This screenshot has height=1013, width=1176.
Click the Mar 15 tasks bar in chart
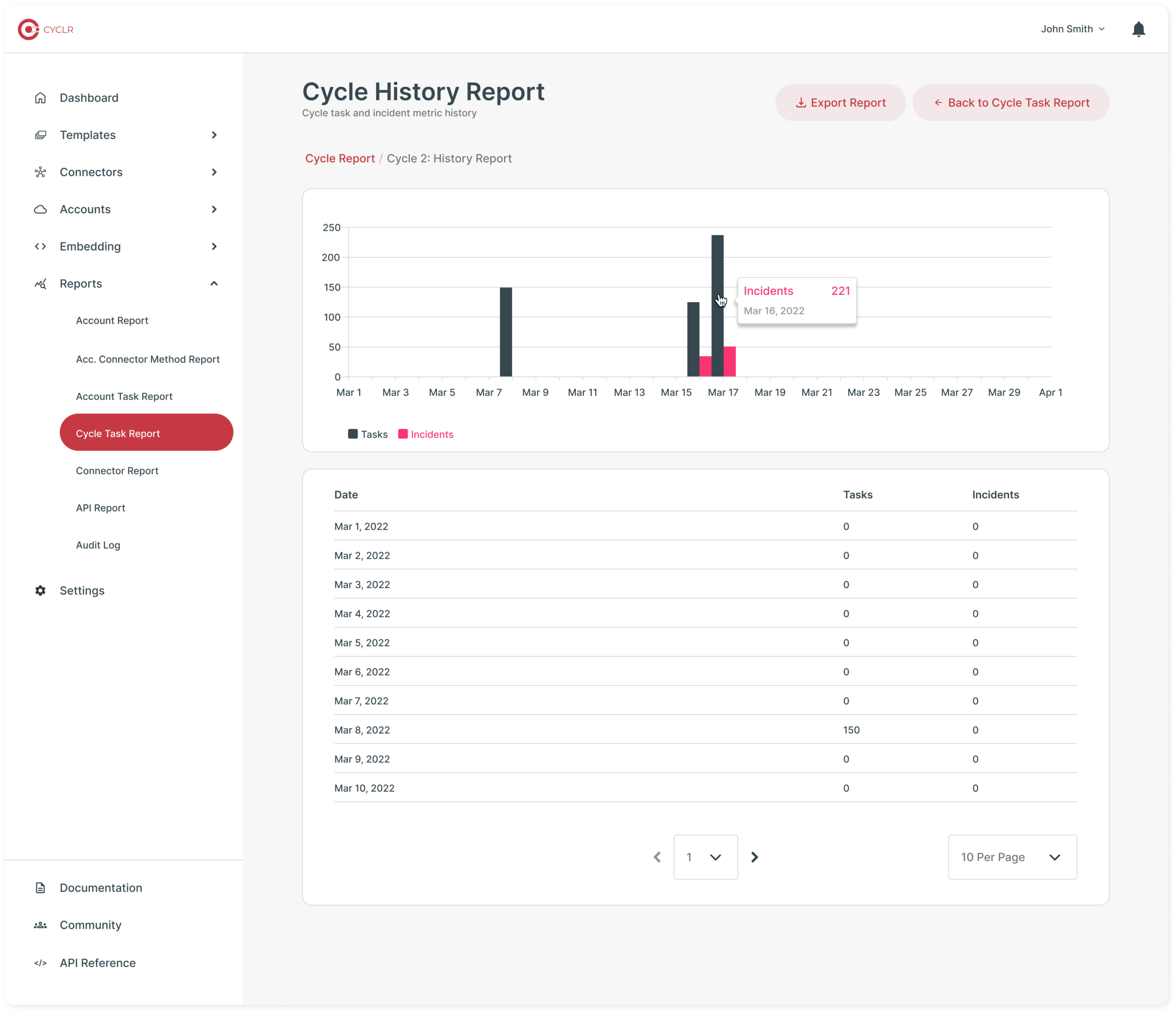693,340
